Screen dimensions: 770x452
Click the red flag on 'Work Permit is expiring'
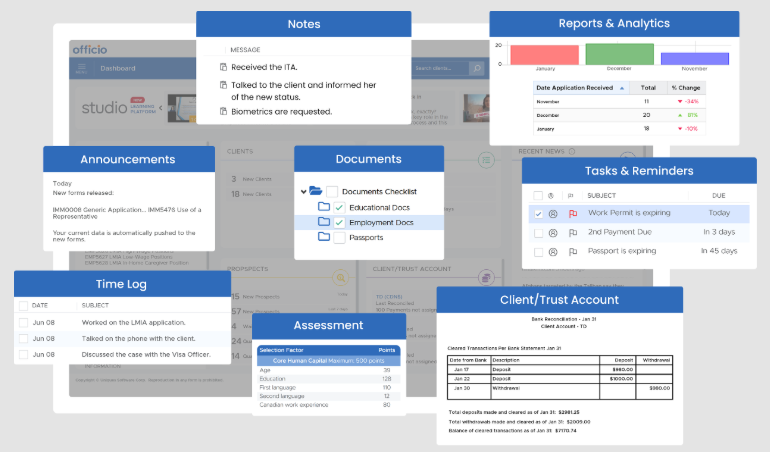573,214
